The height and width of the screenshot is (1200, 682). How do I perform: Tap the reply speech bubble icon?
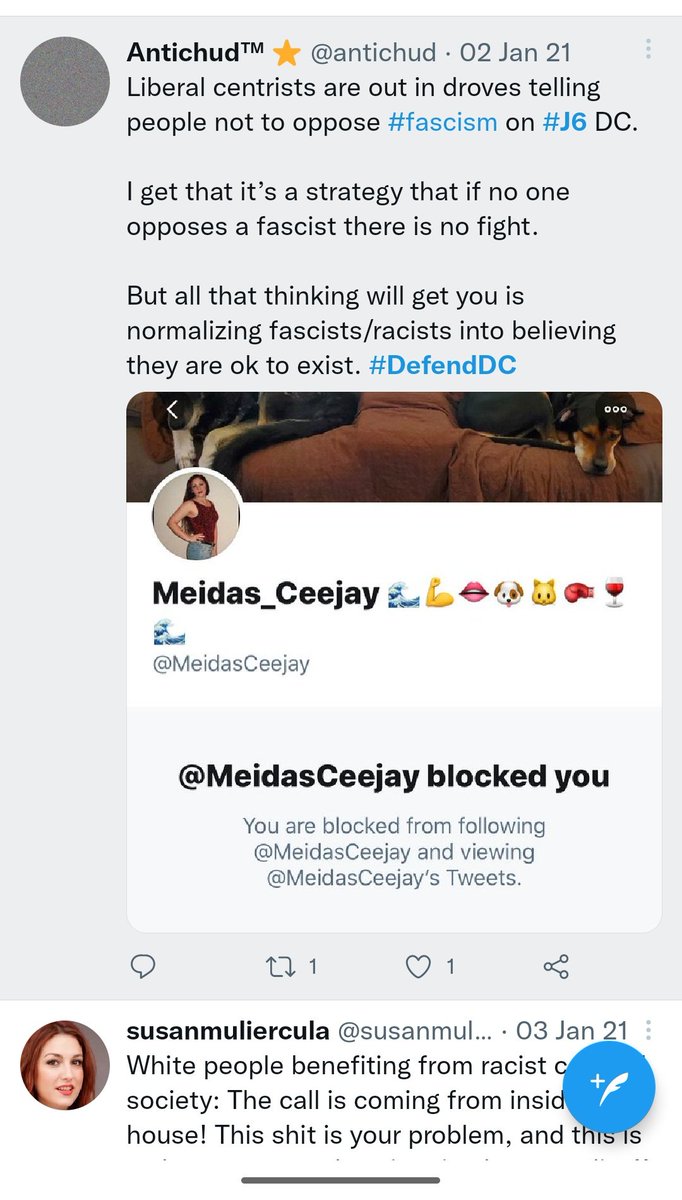(143, 966)
